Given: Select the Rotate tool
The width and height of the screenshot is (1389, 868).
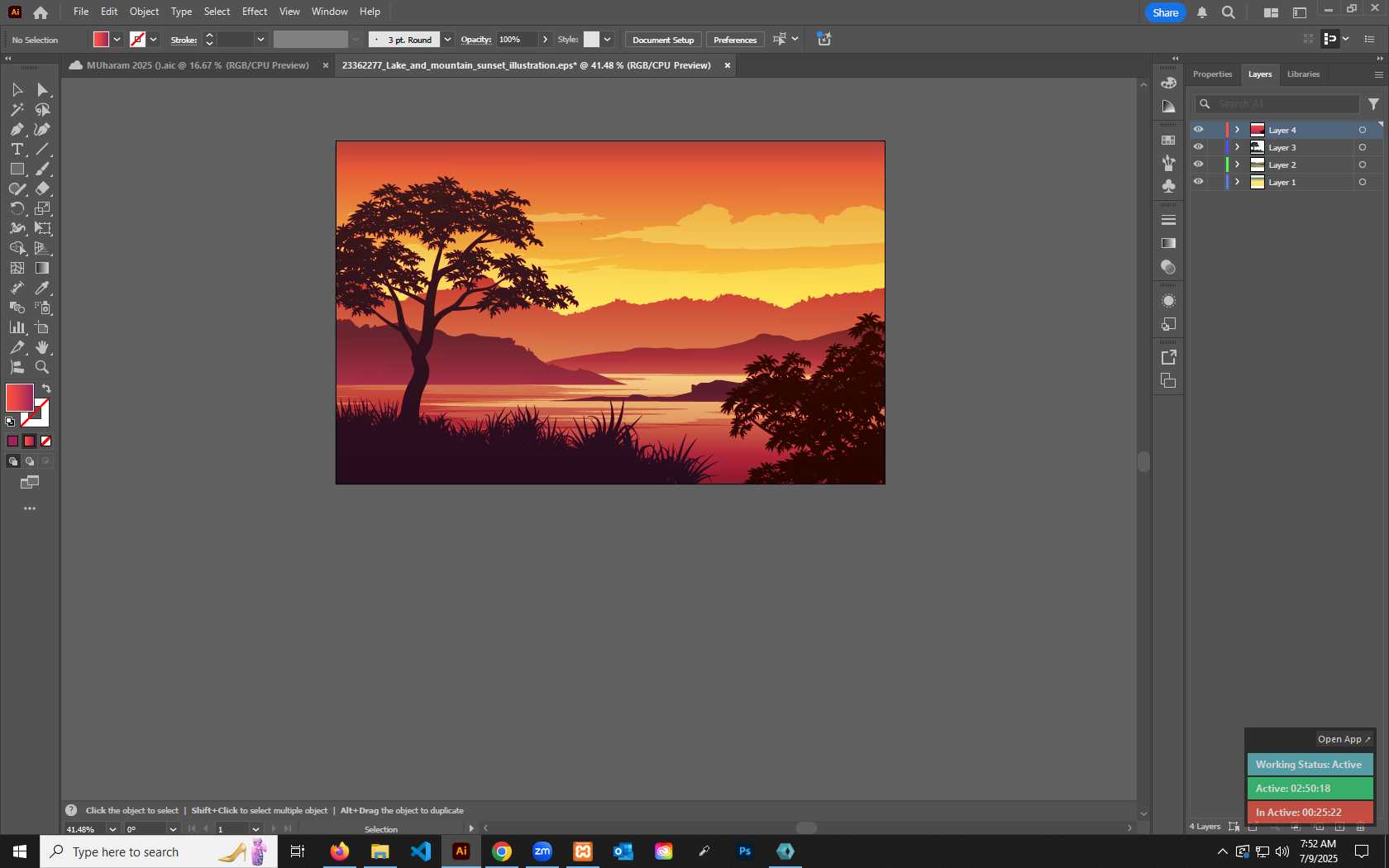Looking at the screenshot, I should 17,208.
